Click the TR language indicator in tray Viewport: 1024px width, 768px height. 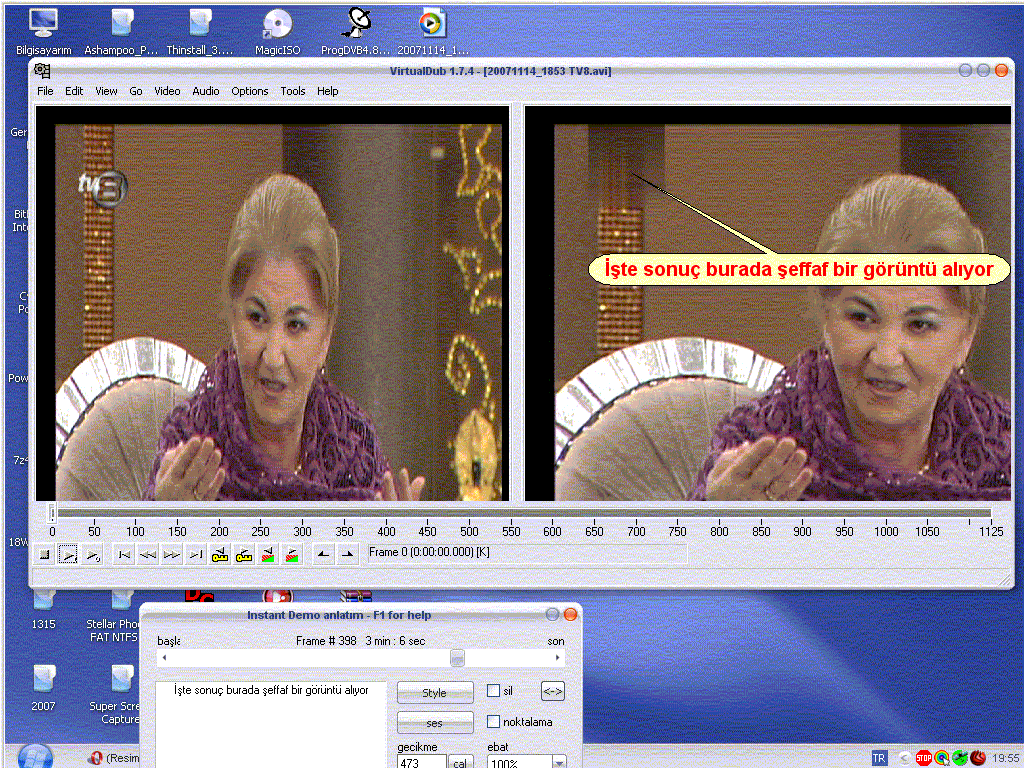pos(879,758)
